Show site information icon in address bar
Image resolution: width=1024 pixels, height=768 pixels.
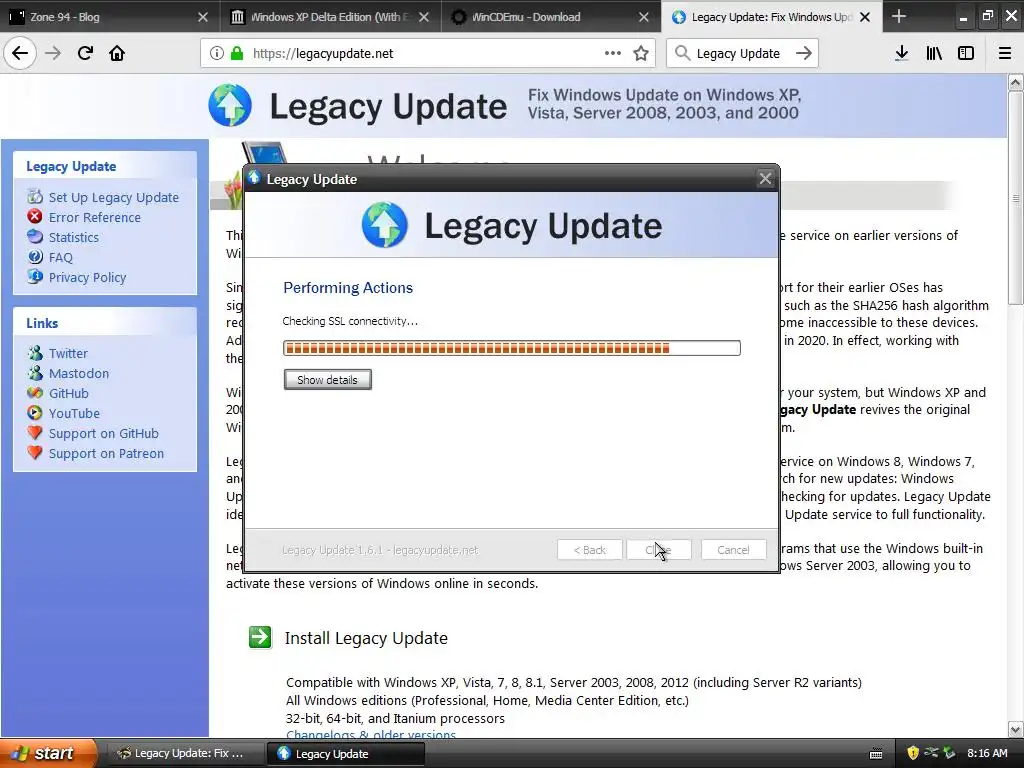click(216, 54)
